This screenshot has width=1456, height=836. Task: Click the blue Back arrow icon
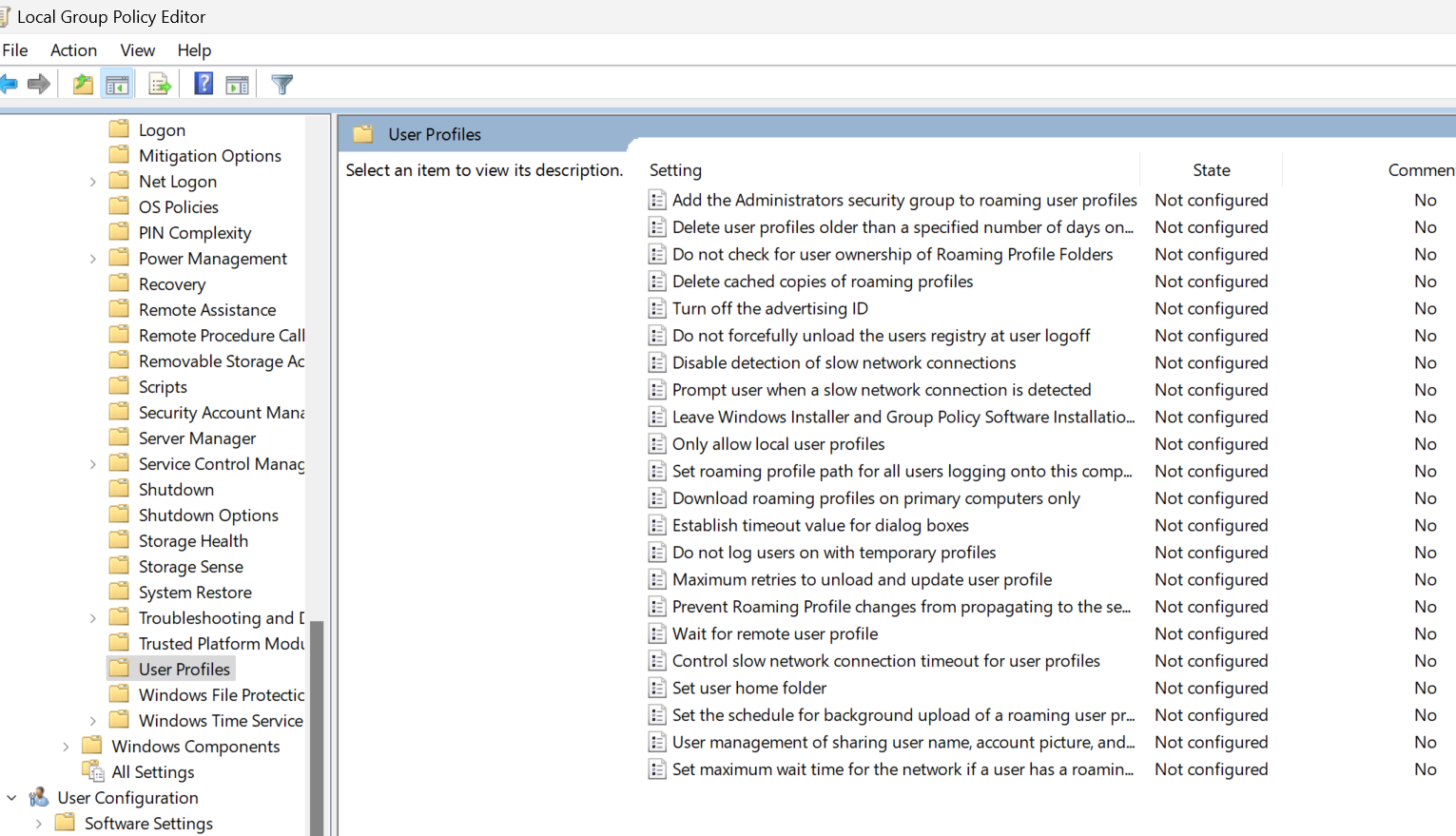tap(10, 84)
